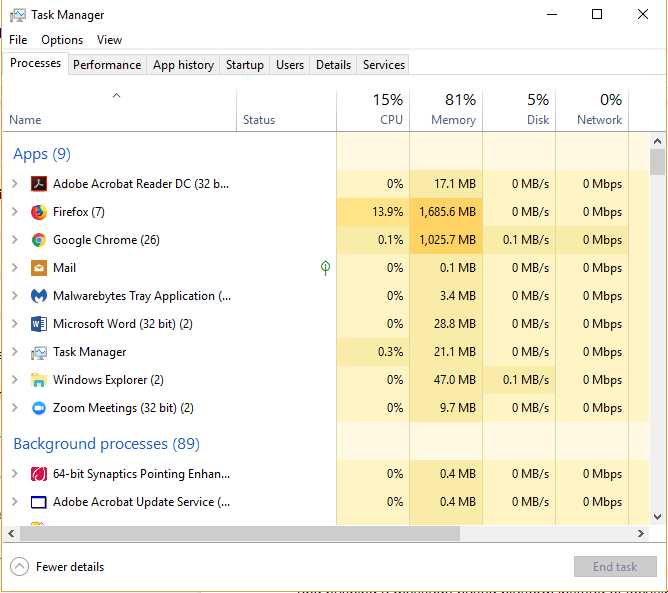
Task: Click the Firefox app icon
Action: click(x=39, y=212)
